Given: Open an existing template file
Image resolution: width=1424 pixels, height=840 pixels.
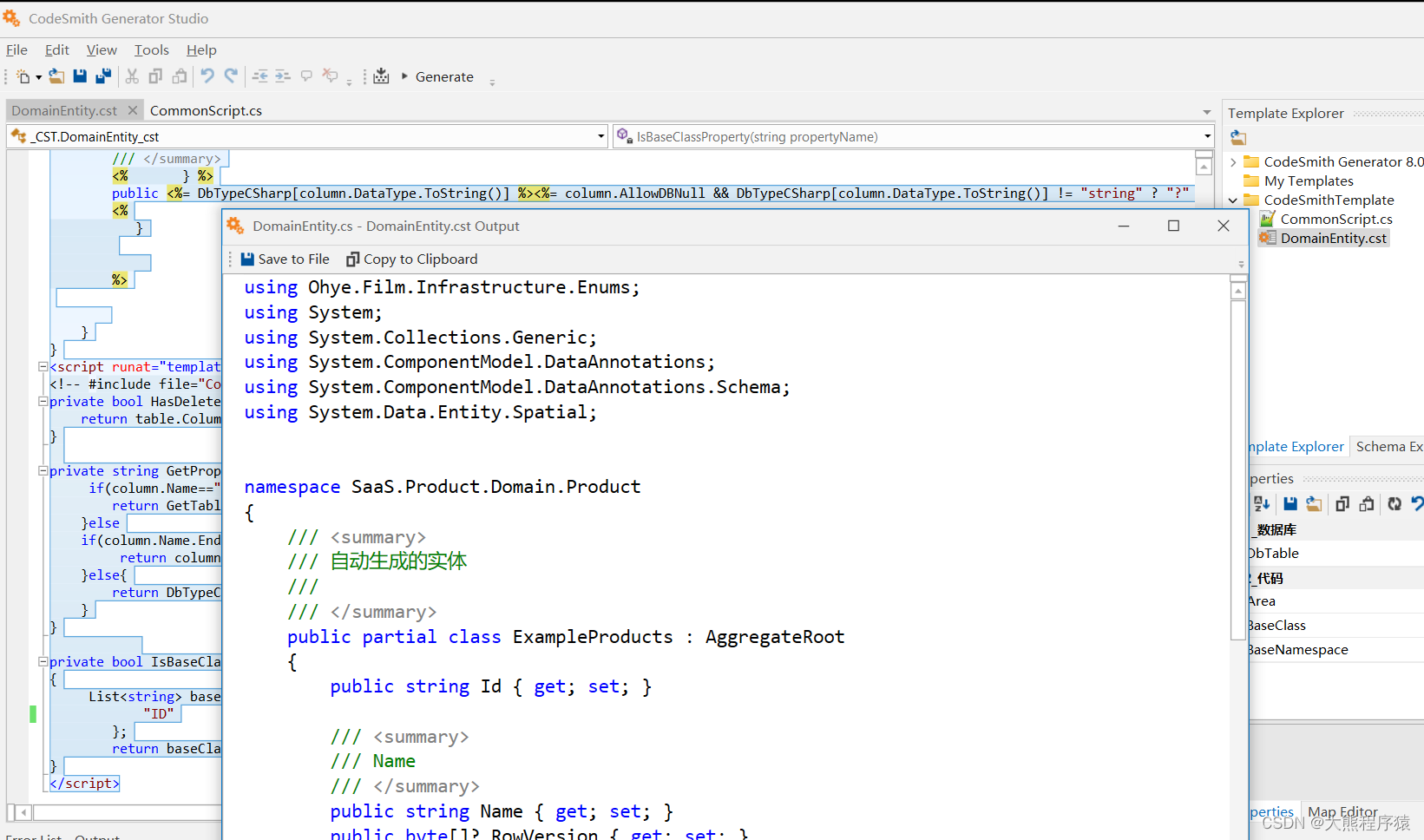Looking at the screenshot, I should [56, 76].
